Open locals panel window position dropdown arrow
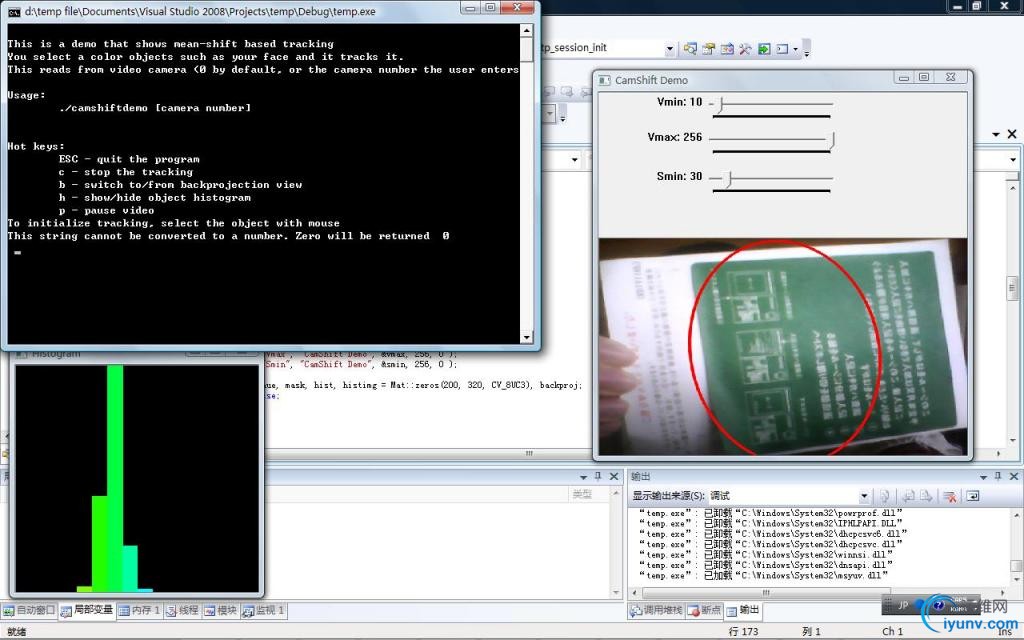 pyautogui.click(x=583, y=477)
